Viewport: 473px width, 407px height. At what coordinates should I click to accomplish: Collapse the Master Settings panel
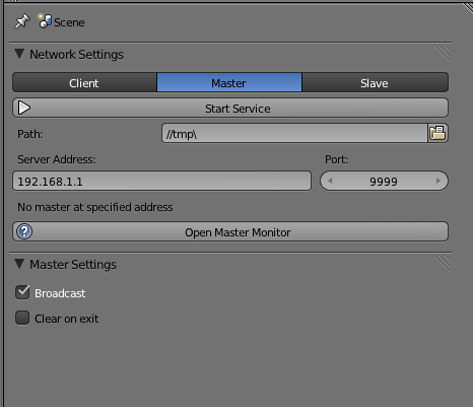coord(19,264)
